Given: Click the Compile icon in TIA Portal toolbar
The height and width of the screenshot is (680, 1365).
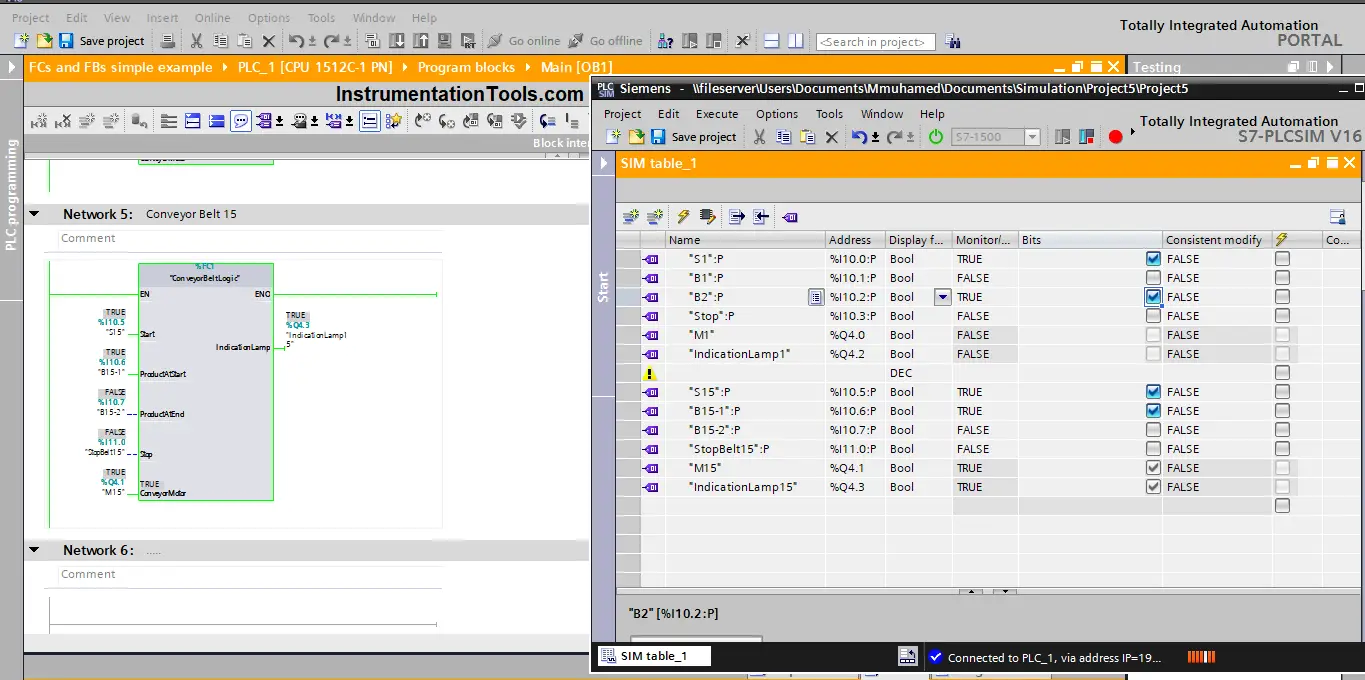Looking at the screenshot, I should pos(372,41).
